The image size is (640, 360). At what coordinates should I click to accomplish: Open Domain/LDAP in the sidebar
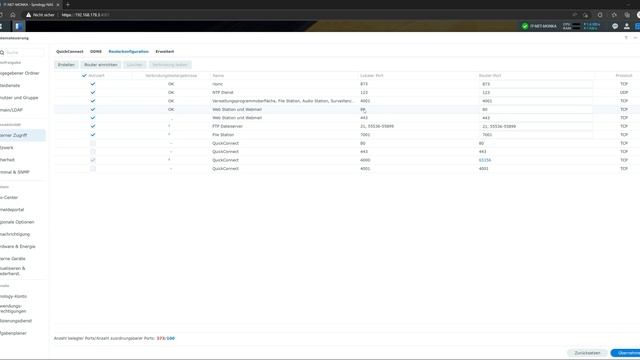[11, 110]
